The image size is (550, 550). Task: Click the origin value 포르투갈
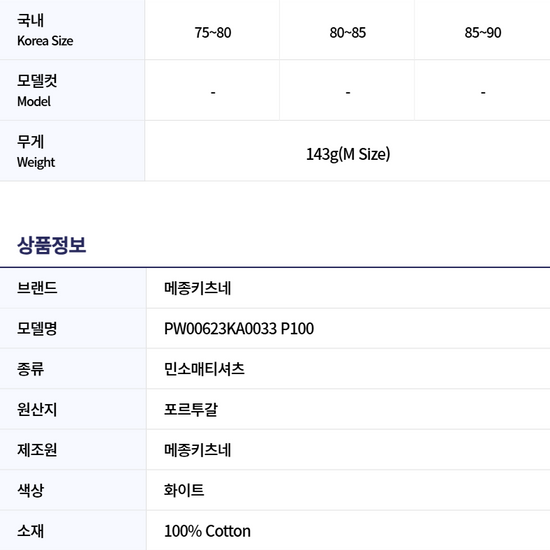tap(191, 409)
